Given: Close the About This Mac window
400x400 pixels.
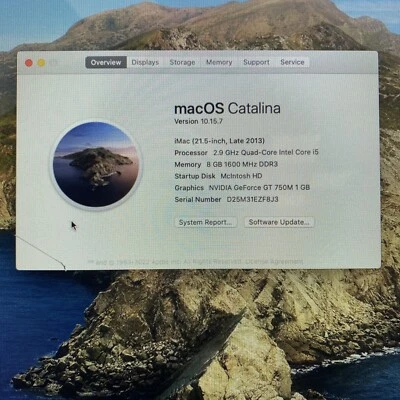Looking at the screenshot, I should click(29, 63).
